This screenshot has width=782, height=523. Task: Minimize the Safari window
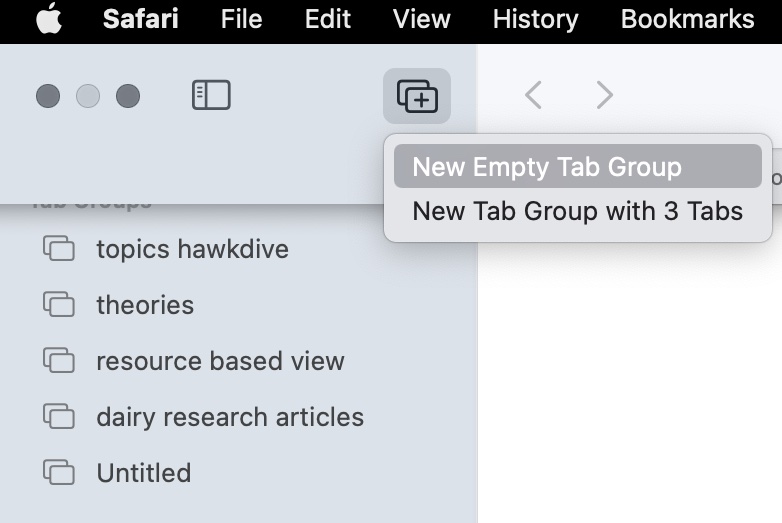88,96
